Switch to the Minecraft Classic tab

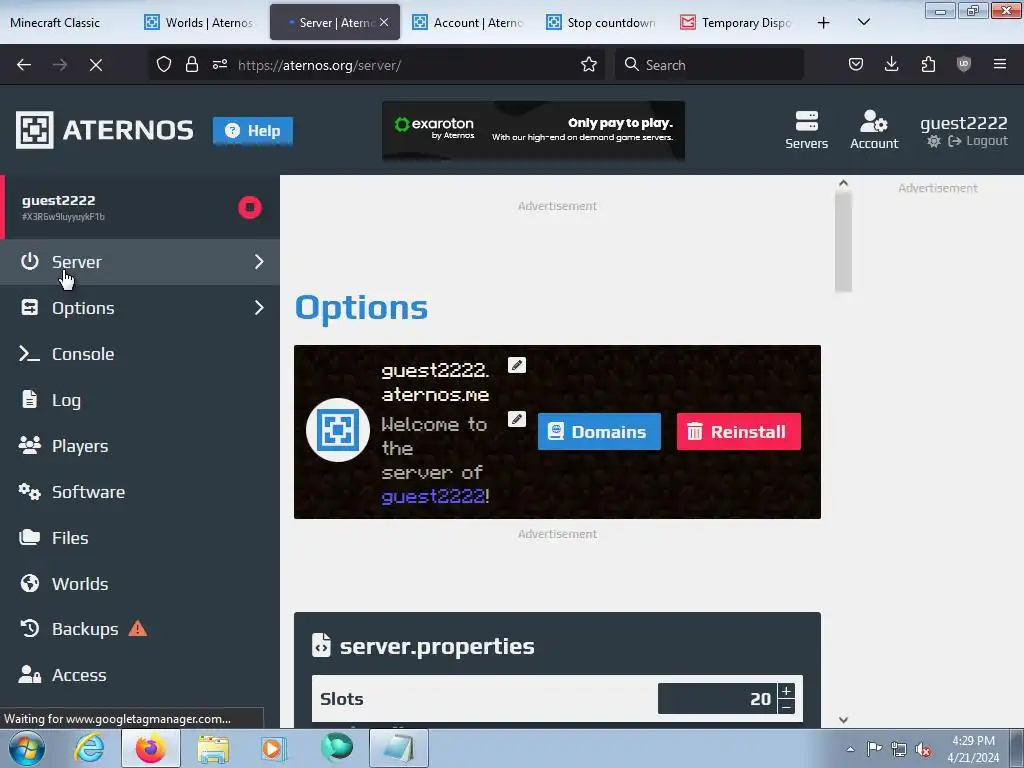pyautogui.click(x=65, y=22)
